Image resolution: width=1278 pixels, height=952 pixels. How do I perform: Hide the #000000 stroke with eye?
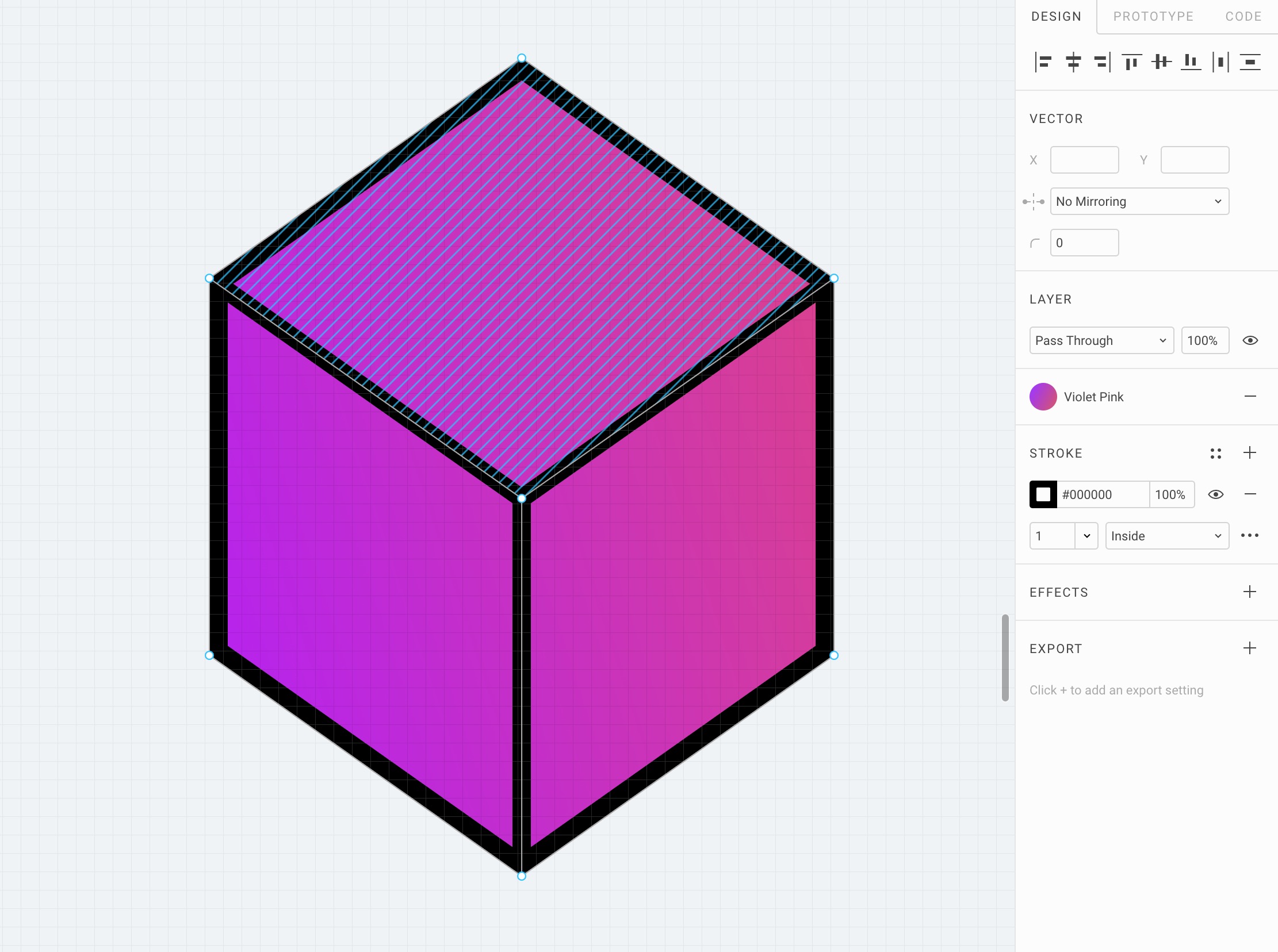click(x=1216, y=494)
